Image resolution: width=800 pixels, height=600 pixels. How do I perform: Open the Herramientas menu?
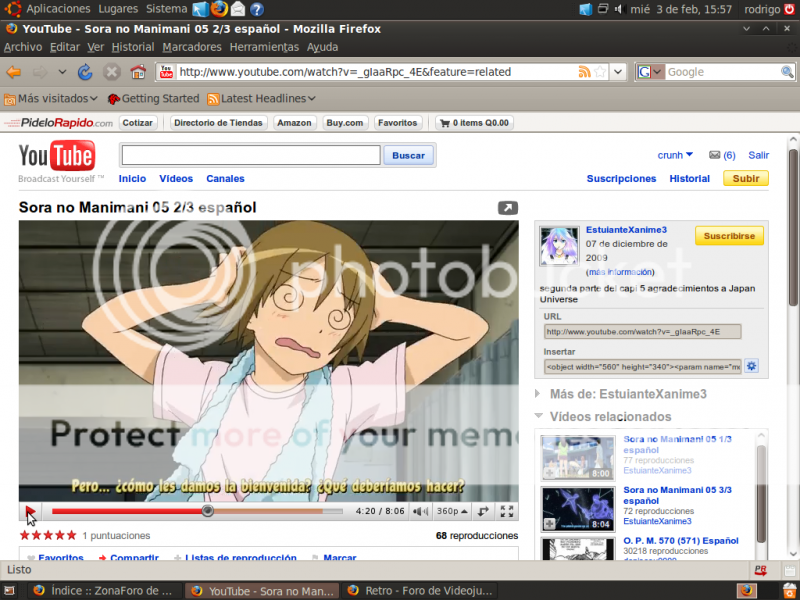264,47
